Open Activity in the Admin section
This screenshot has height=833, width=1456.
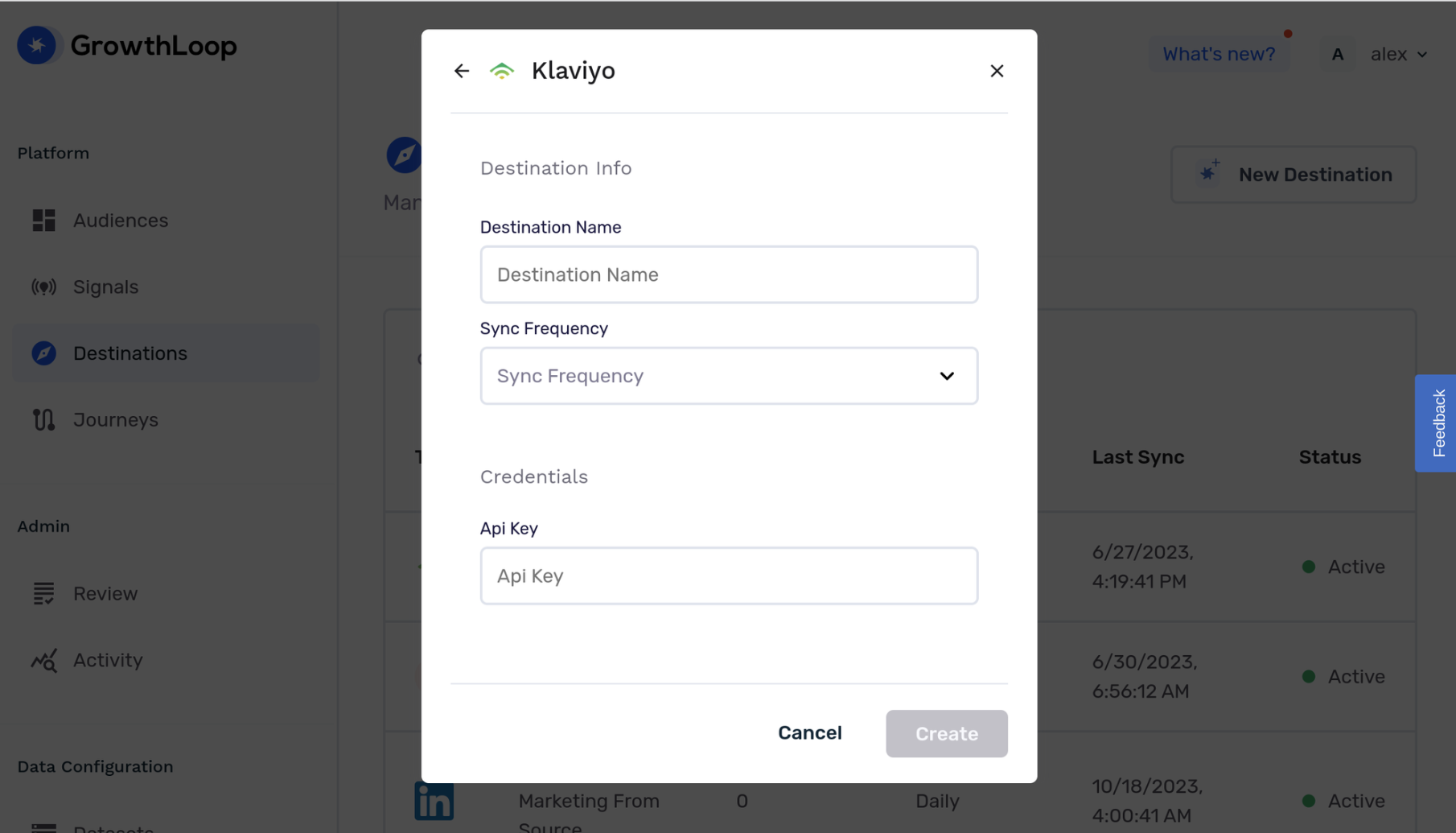pyautogui.click(x=166, y=660)
